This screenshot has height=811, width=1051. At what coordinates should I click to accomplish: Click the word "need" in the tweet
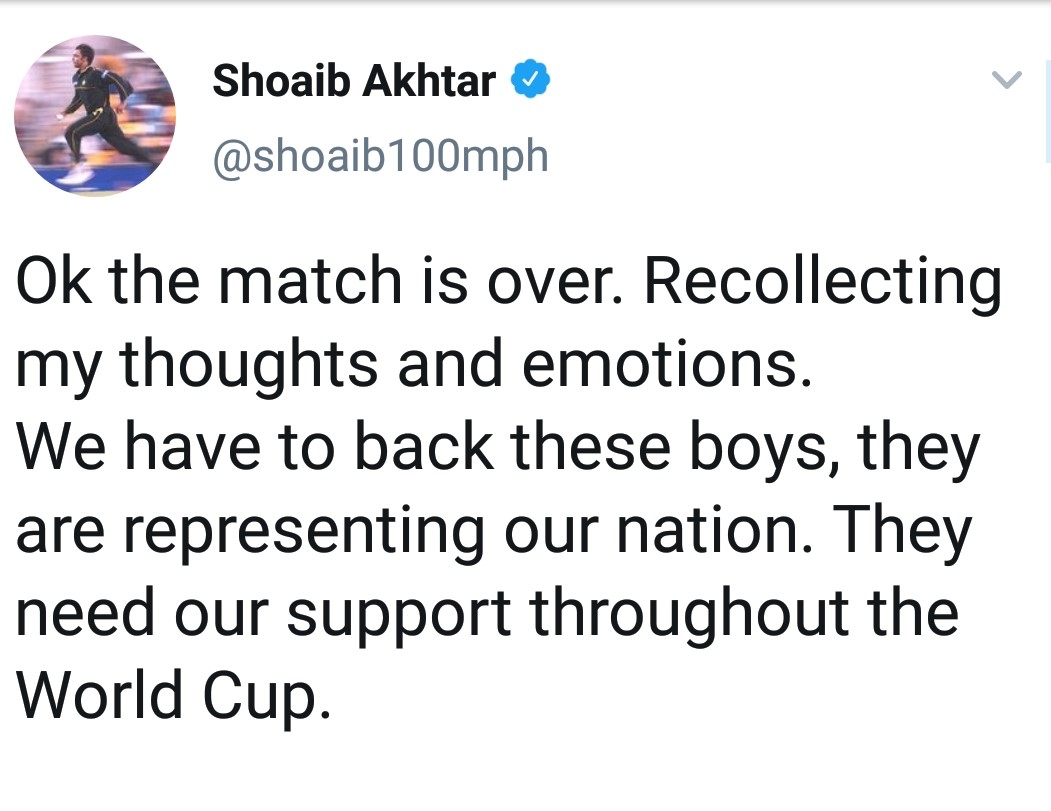[x=84, y=611]
